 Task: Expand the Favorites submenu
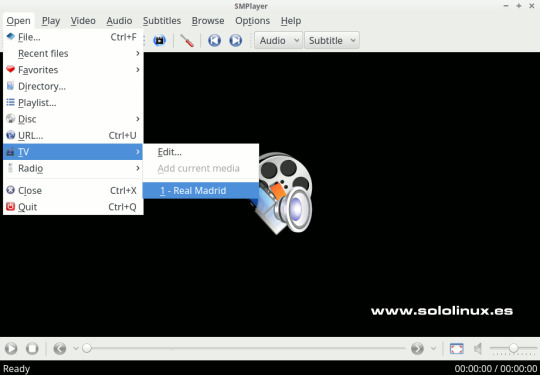(x=73, y=70)
